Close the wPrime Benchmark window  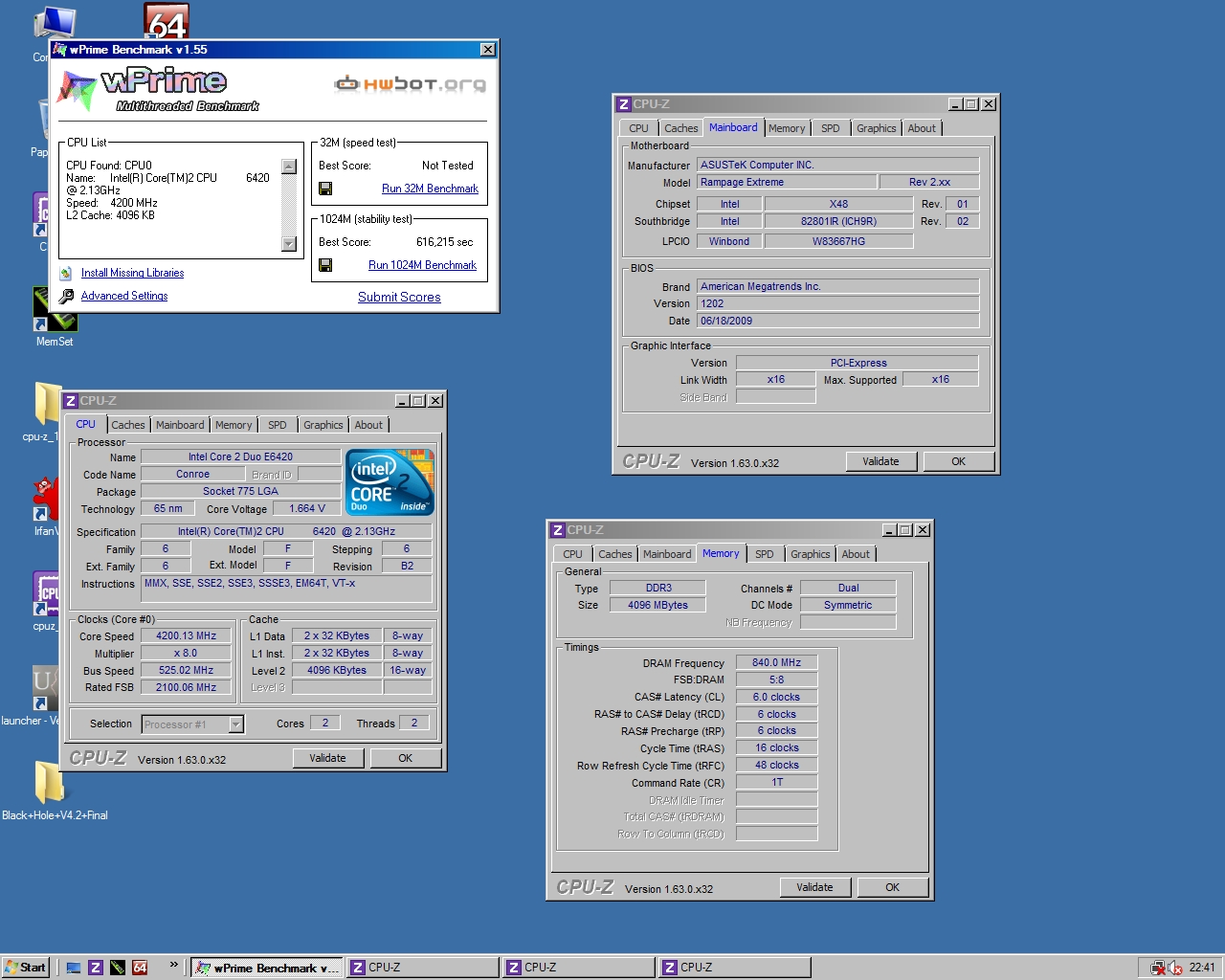pos(487,50)
